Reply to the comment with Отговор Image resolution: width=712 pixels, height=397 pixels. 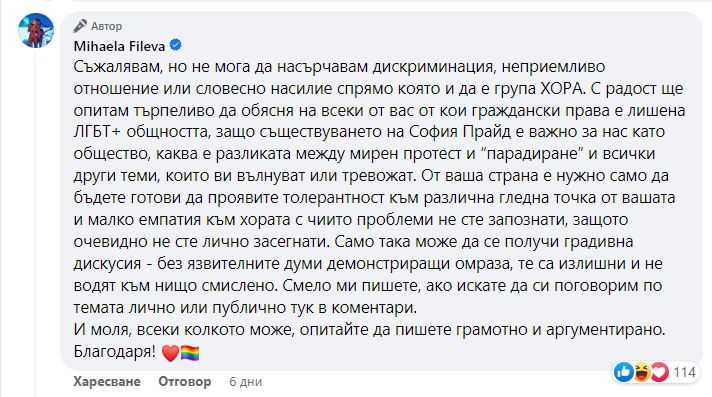click(184, 382)
